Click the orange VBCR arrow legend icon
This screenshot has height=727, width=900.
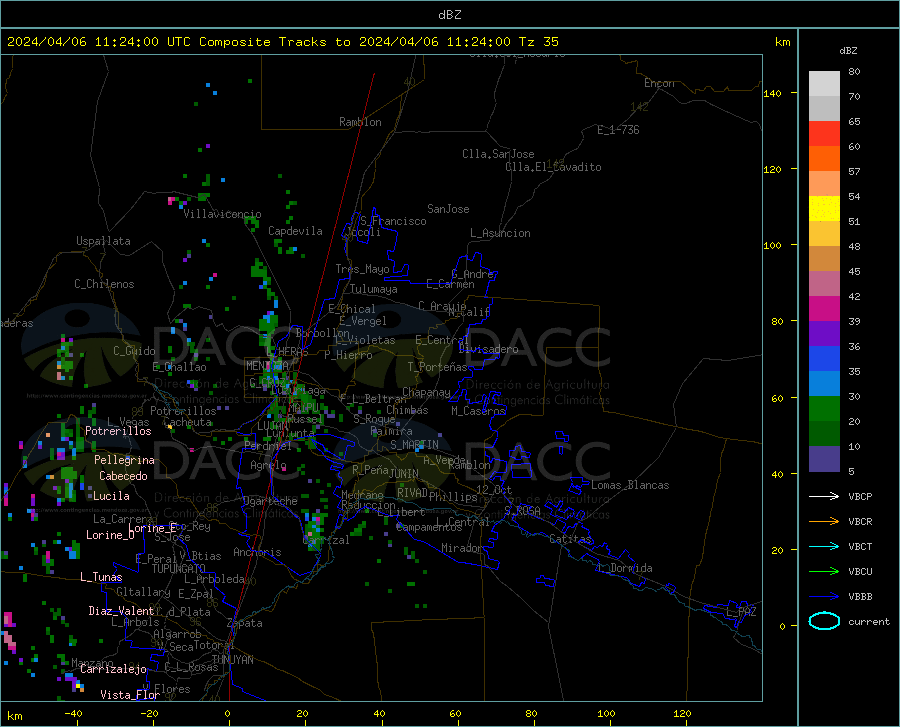click(x=824, y=521)
